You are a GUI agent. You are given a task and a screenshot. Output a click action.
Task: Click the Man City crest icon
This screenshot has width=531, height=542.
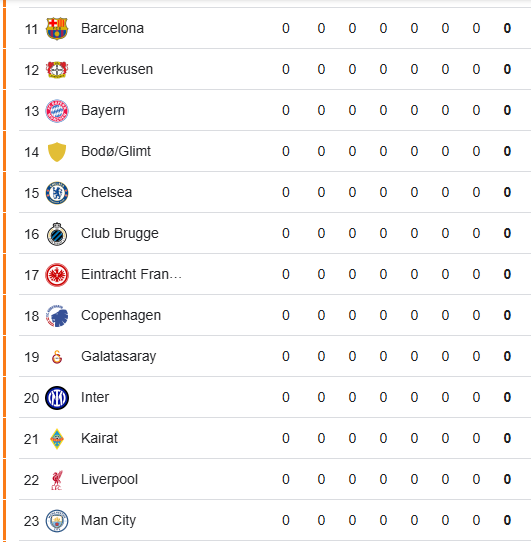57,521
